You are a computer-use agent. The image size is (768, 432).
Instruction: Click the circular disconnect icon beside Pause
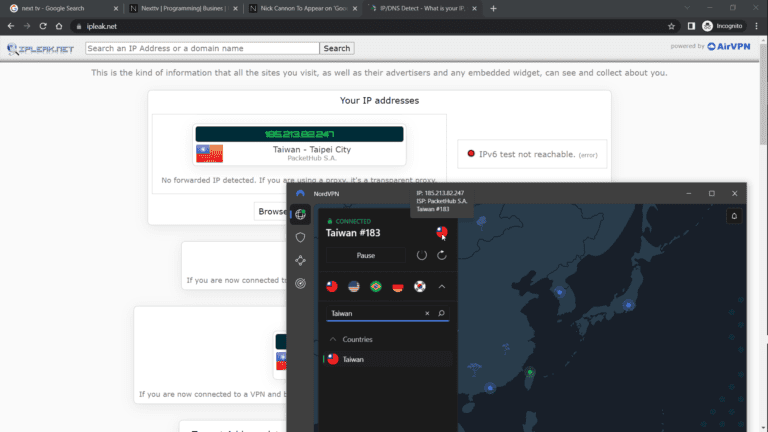(x=421, y=255)
